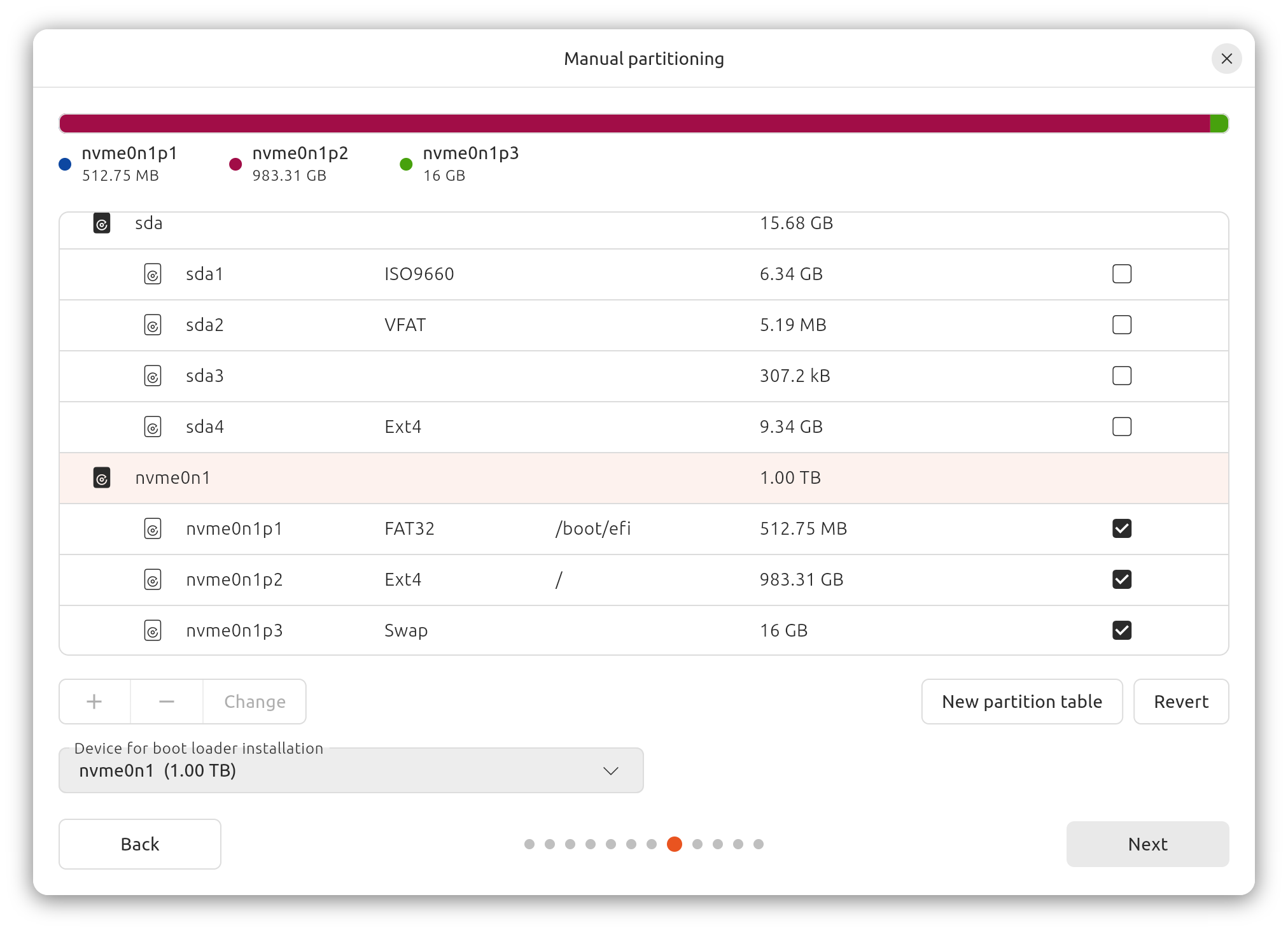Click the green swap segment of disk bar

(x=1219, y=124)
